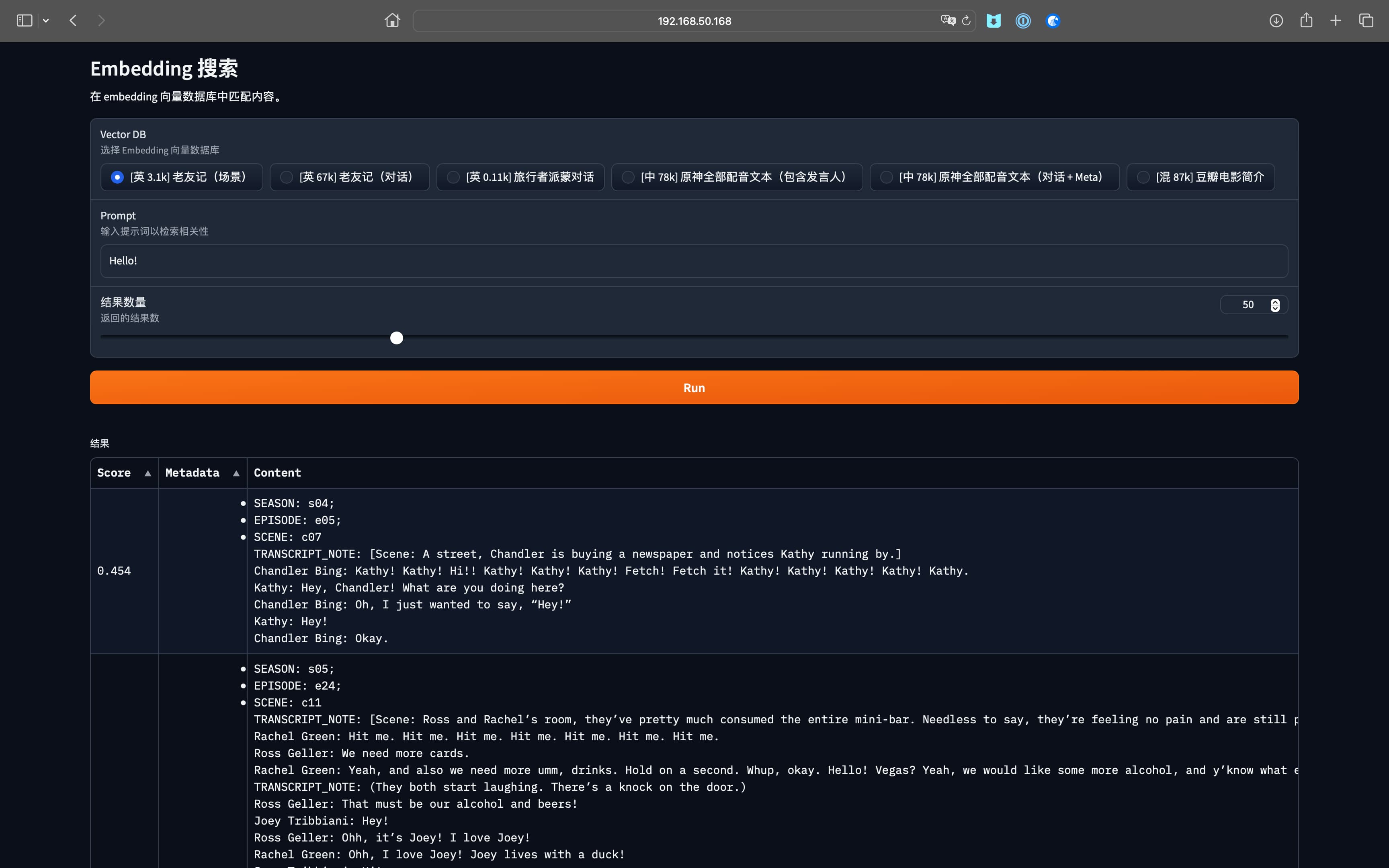Show the tab overview icon
Screen dimensions: 1389x868
[x=1366, y=20]
